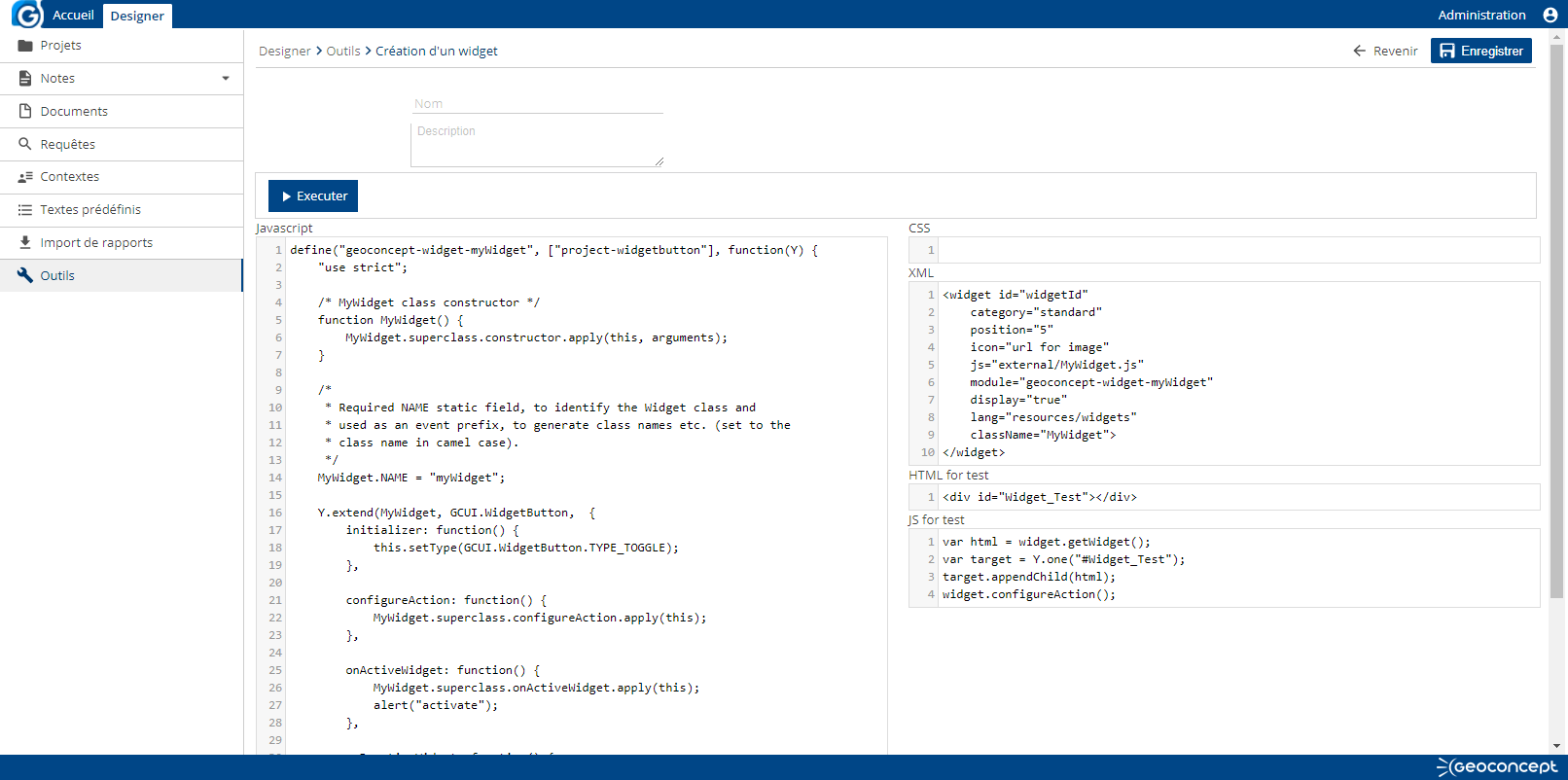Click the var html = widget.getWidget() line

(1047, 542)
